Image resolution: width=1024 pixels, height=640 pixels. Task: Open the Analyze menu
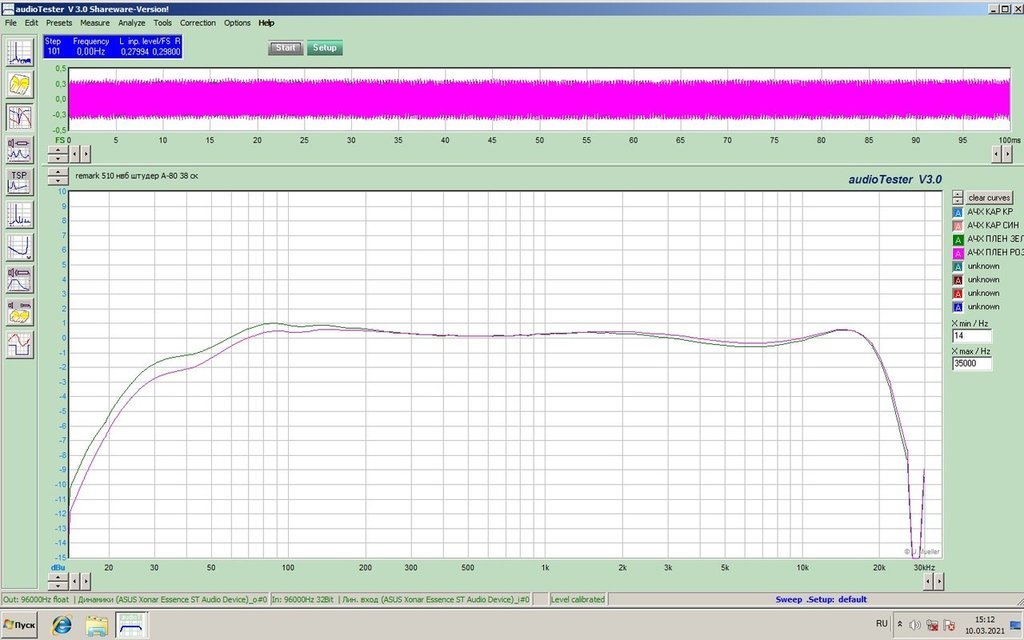click(131, 23)
